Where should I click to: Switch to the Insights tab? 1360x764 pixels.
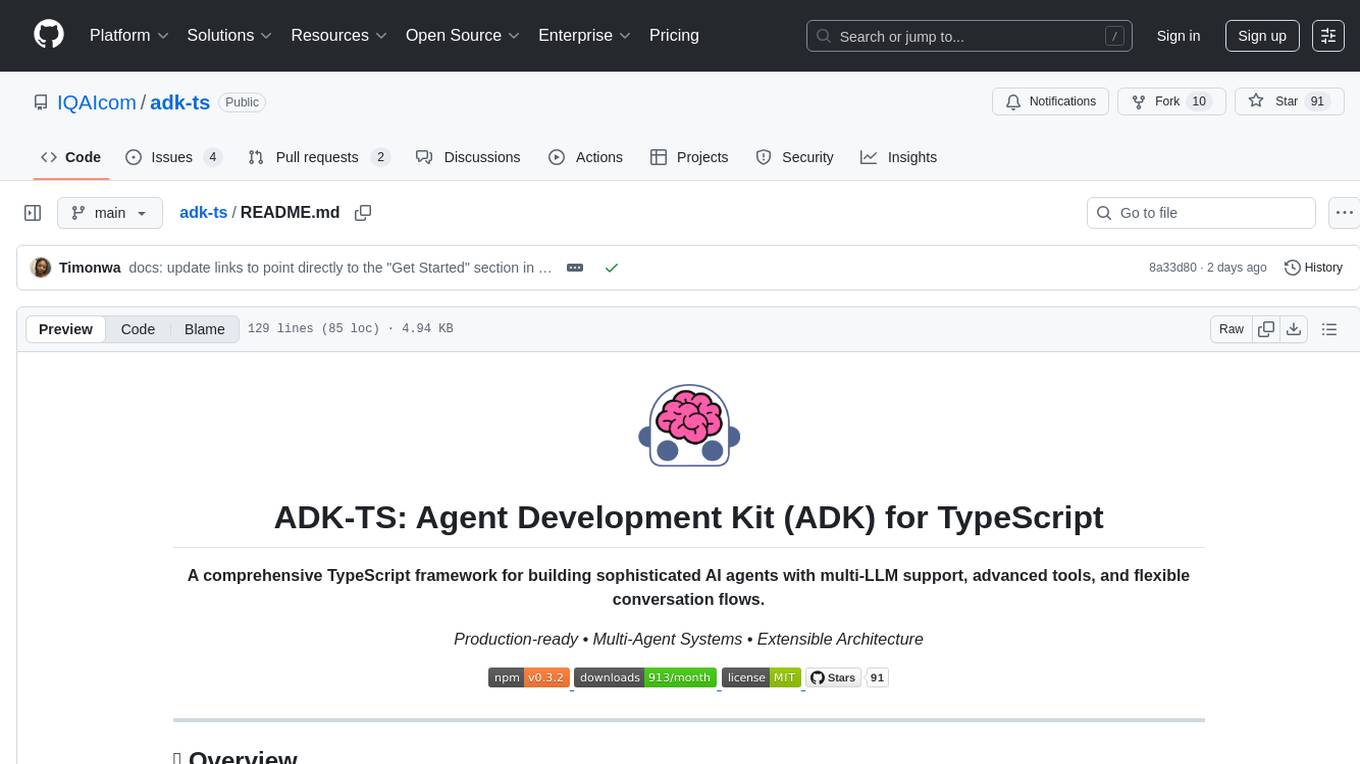pos(899,157)
